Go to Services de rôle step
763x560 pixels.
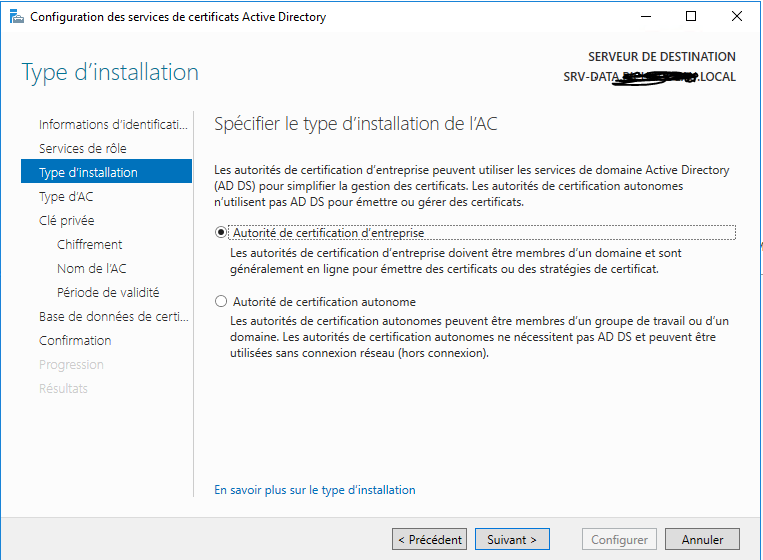coord(83,148)
